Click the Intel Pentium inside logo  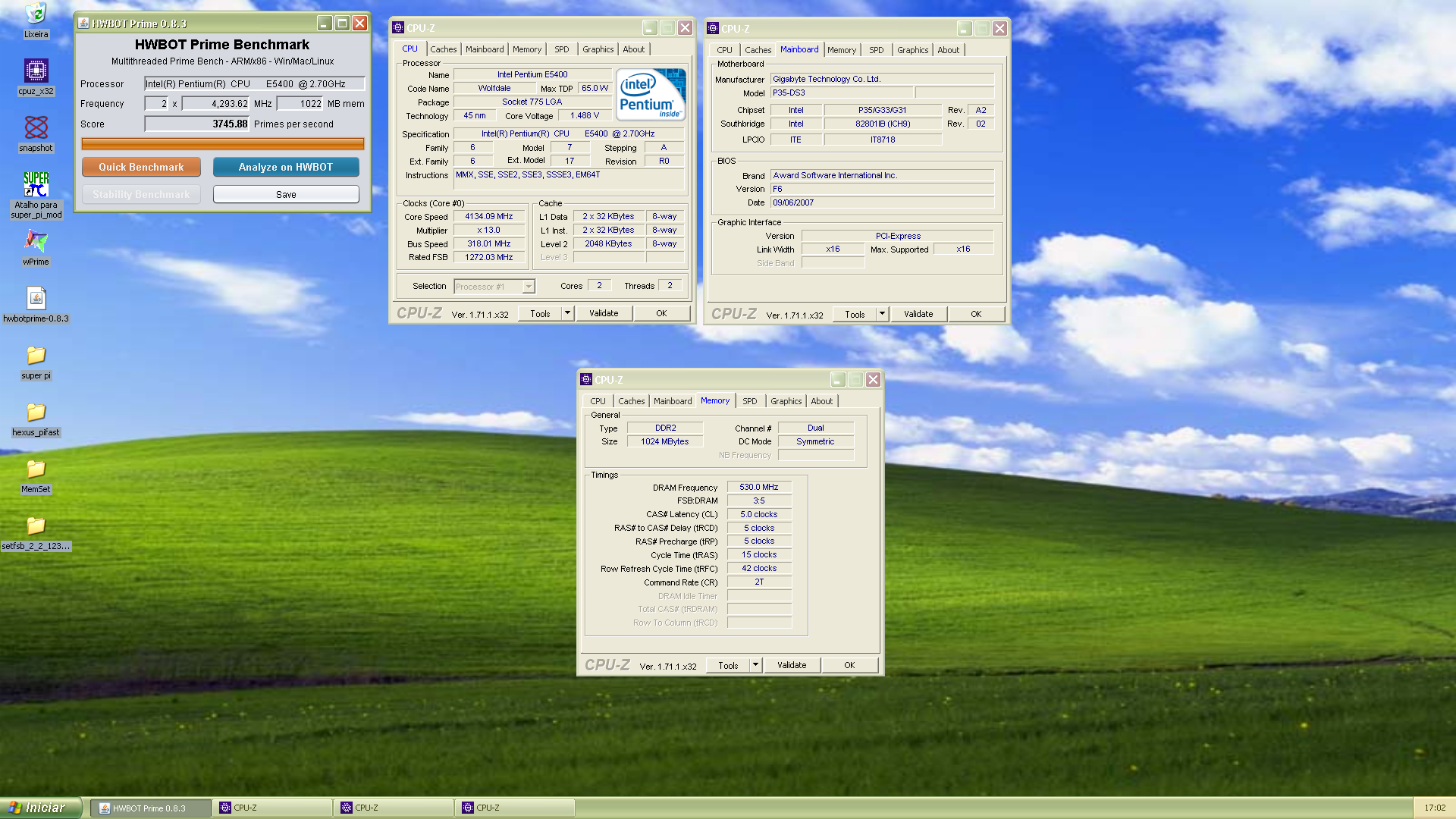651,95
